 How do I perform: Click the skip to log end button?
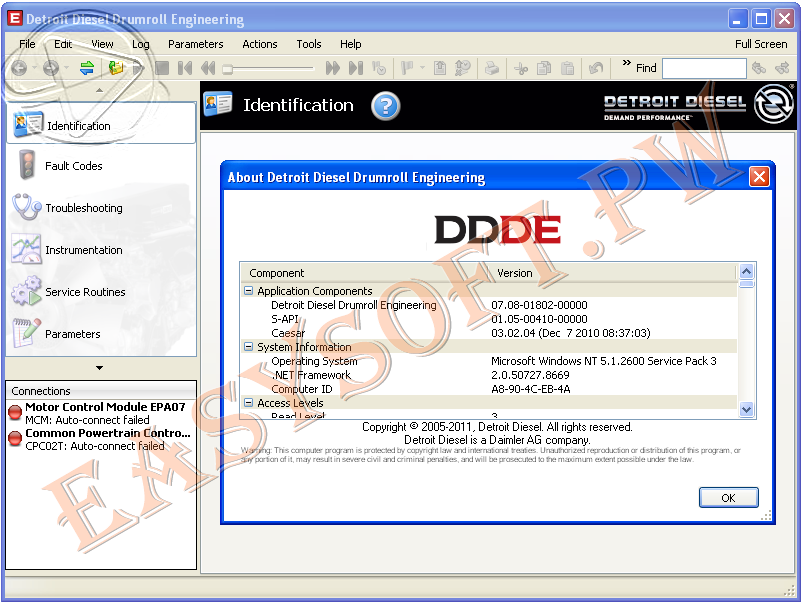point(356,68)
